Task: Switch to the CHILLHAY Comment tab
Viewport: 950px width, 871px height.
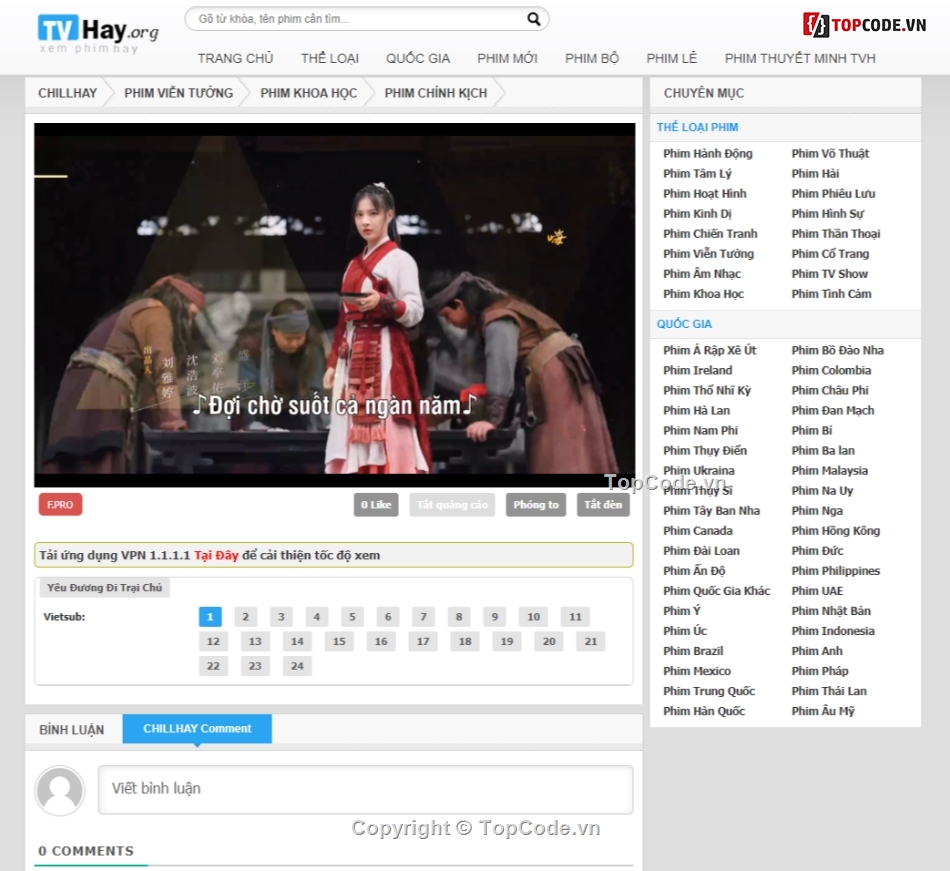Action: click(x=196, y=728)
